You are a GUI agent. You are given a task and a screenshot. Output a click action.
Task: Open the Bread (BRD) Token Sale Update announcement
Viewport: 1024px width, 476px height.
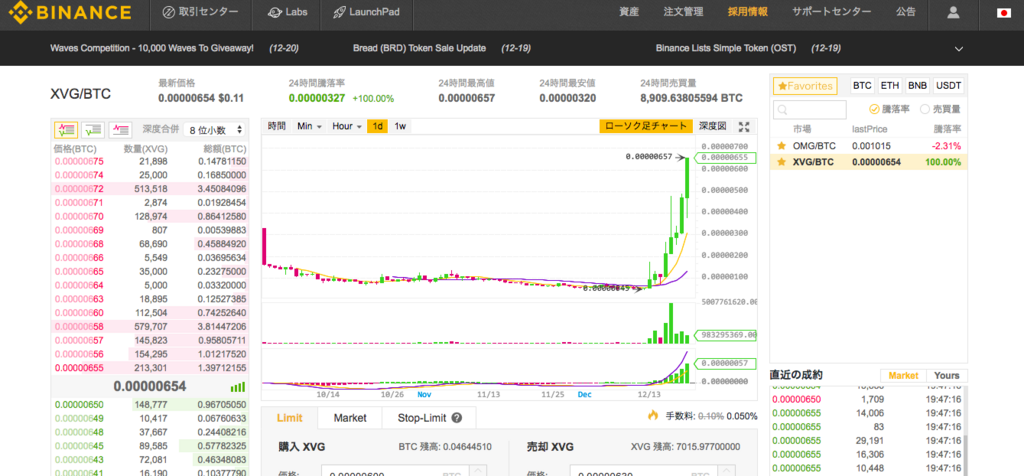coord(419,48)
